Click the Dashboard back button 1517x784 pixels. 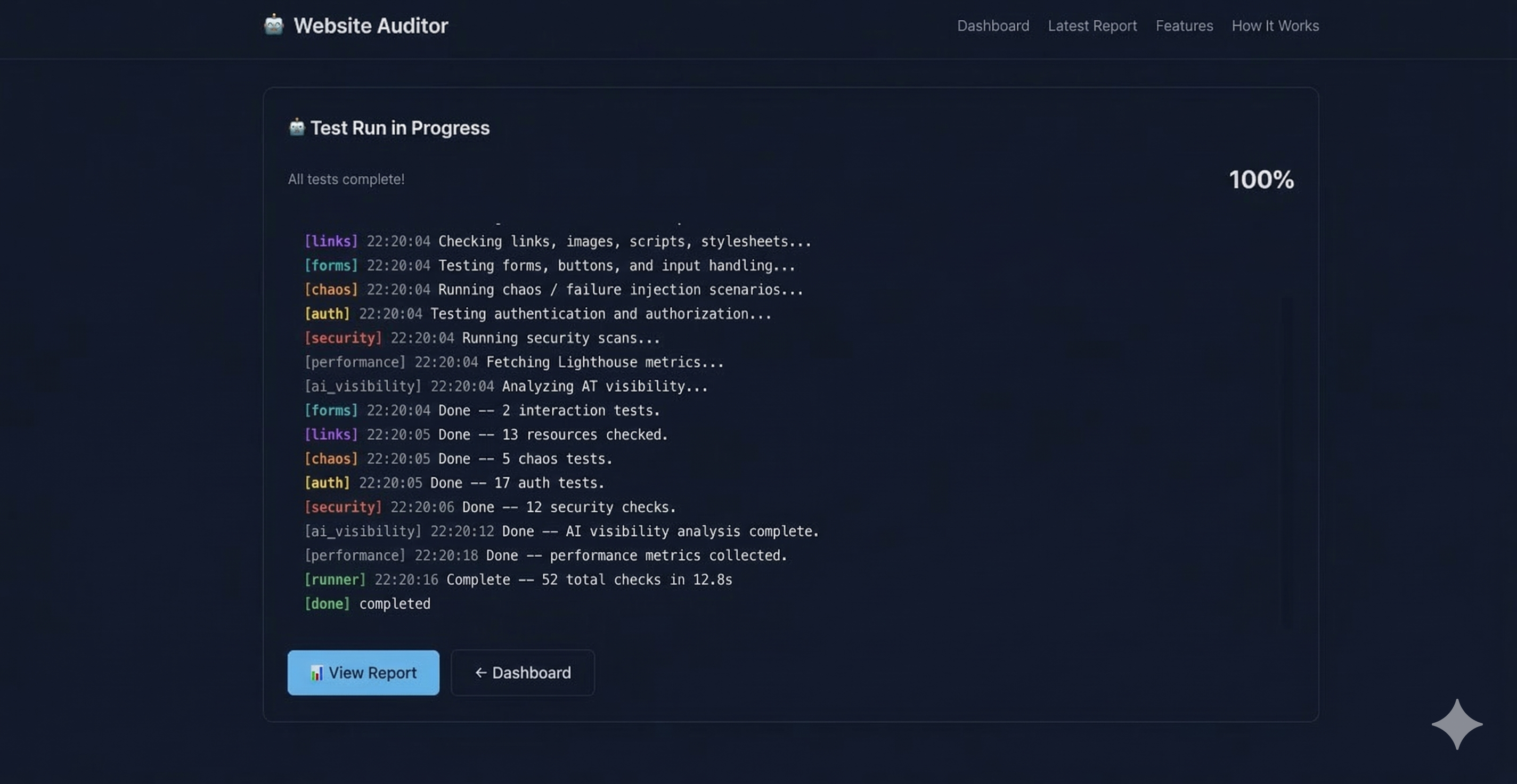[x=523, y=673]
